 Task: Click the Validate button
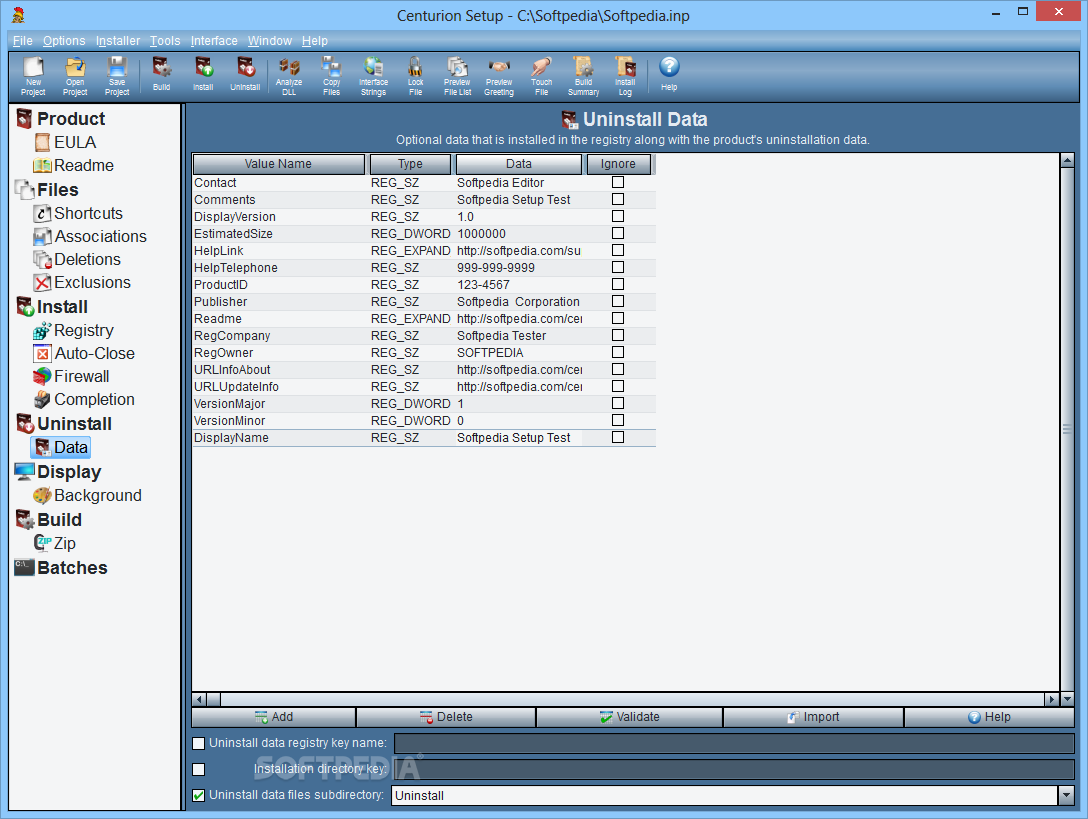coord(629,717)
